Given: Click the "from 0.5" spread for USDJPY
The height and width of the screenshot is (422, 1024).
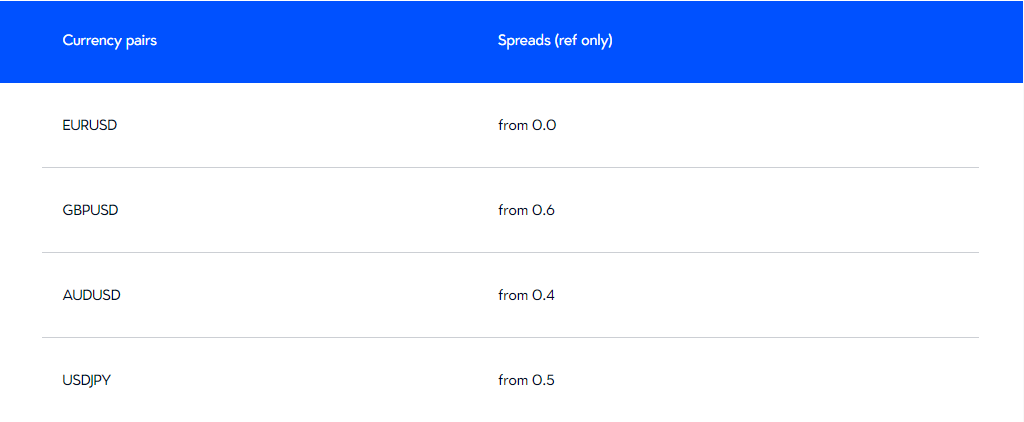Looking at the screenshot, I should tap(527, 380).
